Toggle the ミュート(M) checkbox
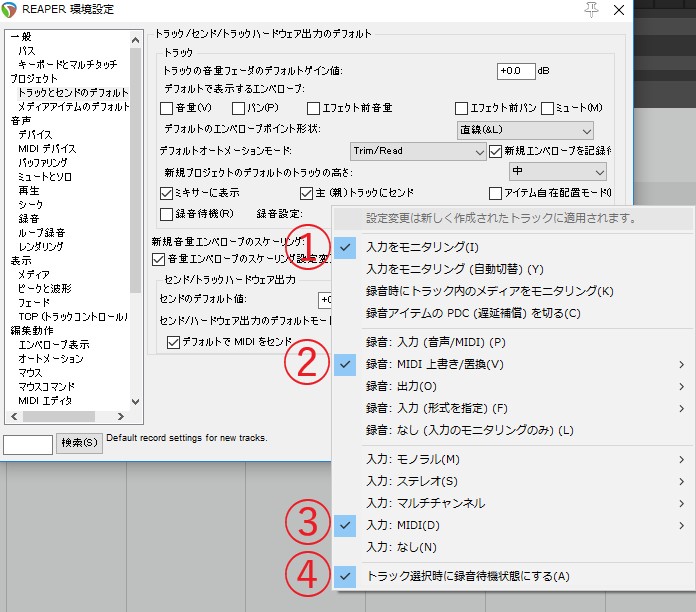Viewport: 696px width, 612px height. click(547, 108)
